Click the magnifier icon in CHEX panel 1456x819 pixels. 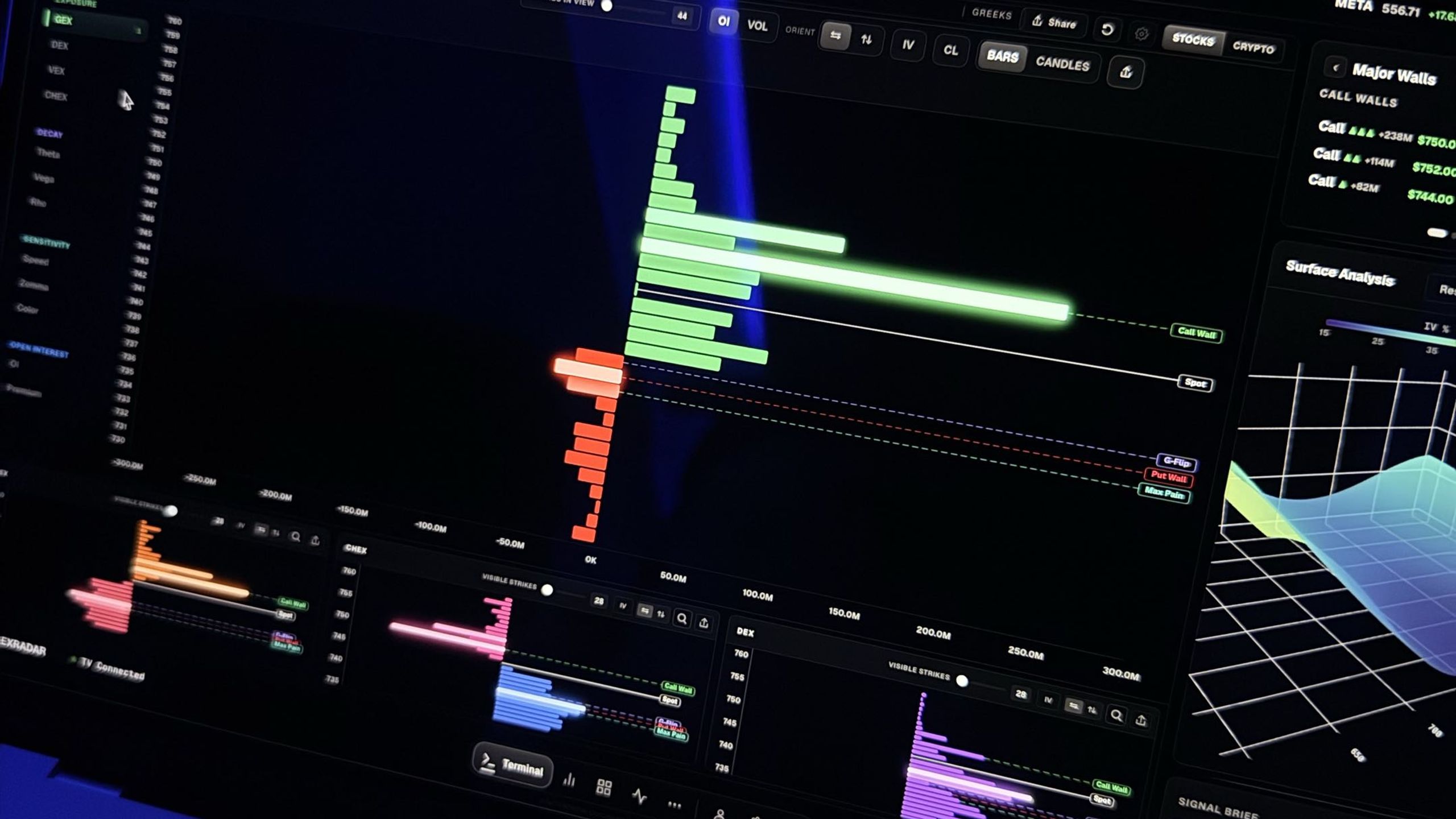coord(682,618)
